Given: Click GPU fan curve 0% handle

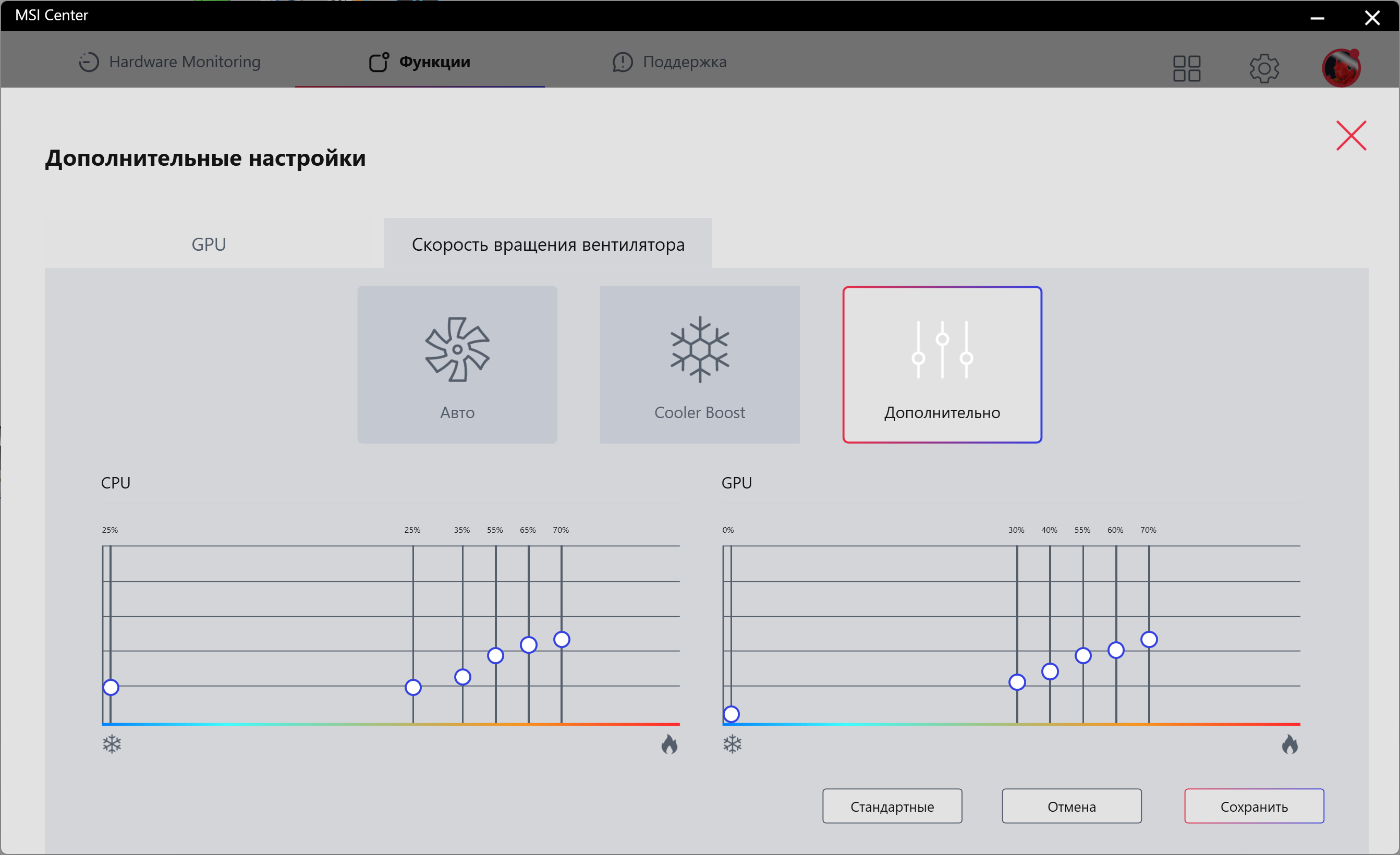Looking at the screenshot, I should tap(731, 714).
